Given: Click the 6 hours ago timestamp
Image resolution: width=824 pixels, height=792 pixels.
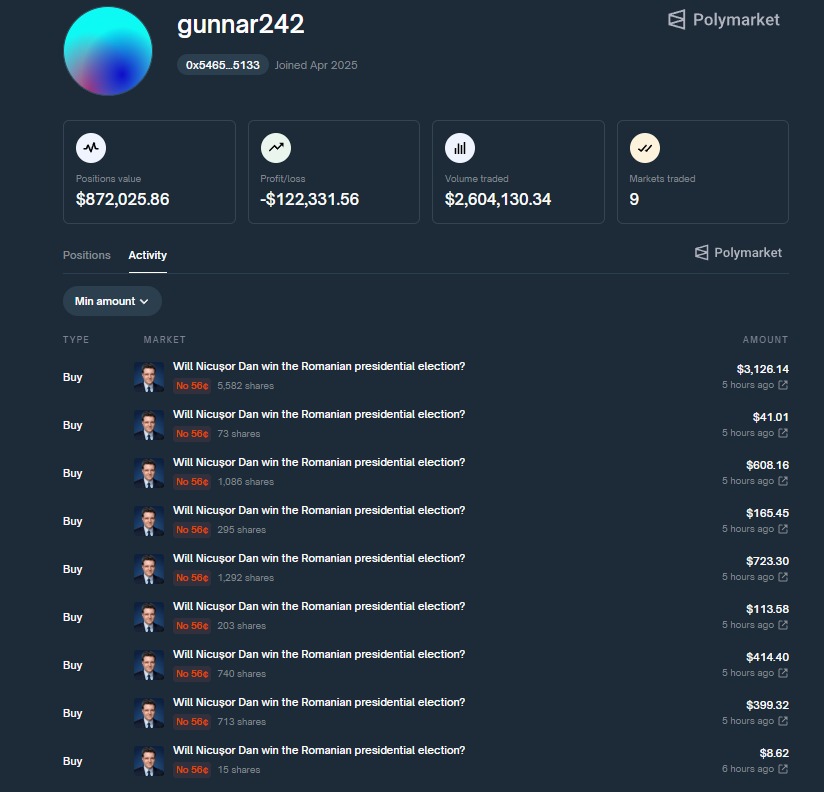Looking at the screenshot, I should click(748, 768).
